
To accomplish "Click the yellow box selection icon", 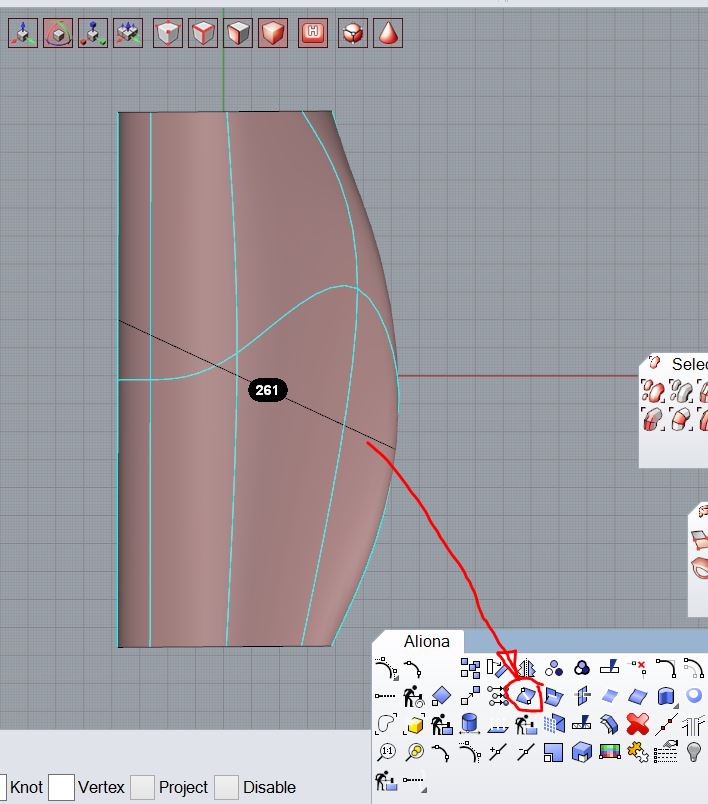I will click(414, 724).
